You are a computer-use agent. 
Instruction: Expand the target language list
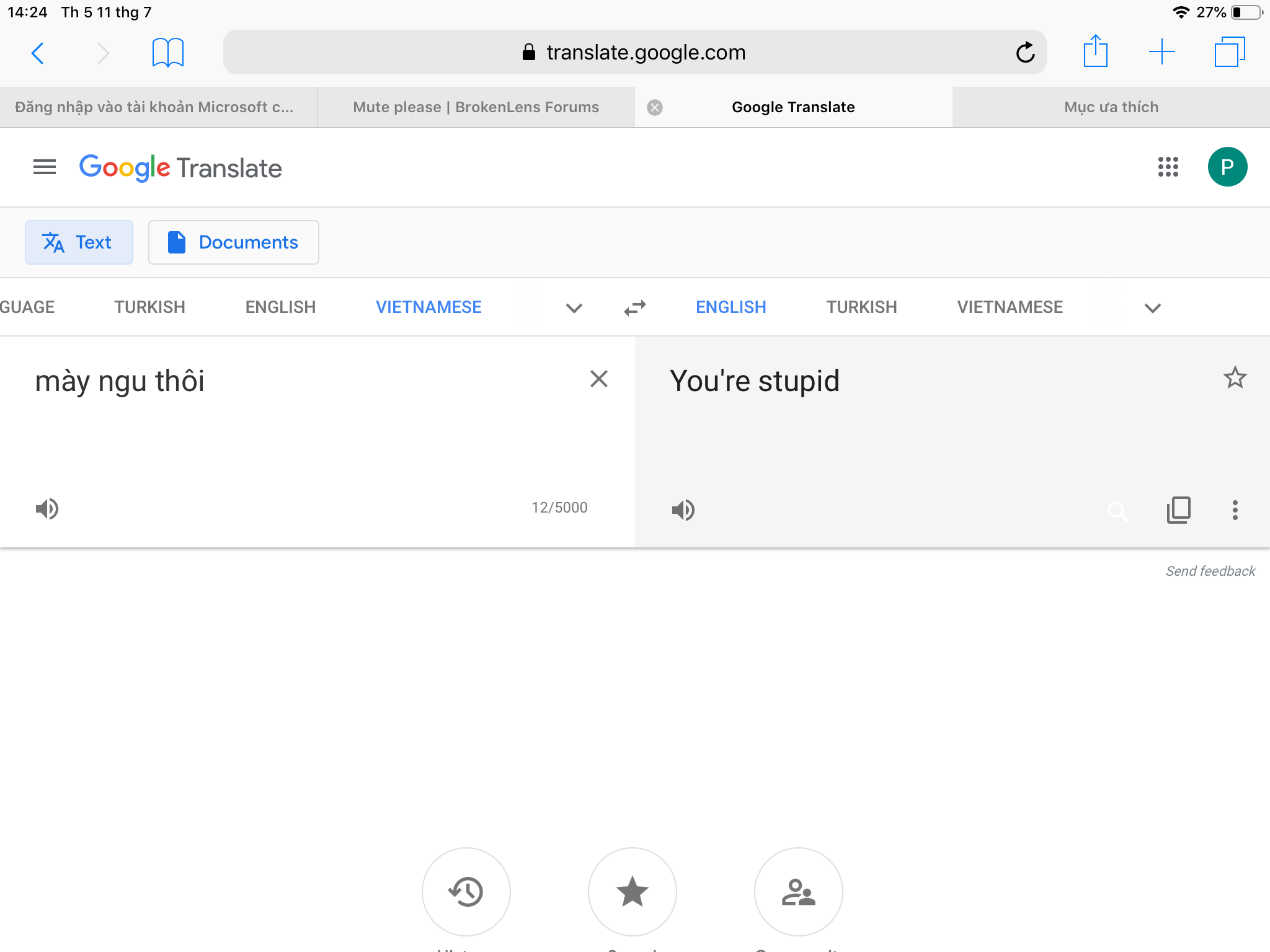point(1153,308)
